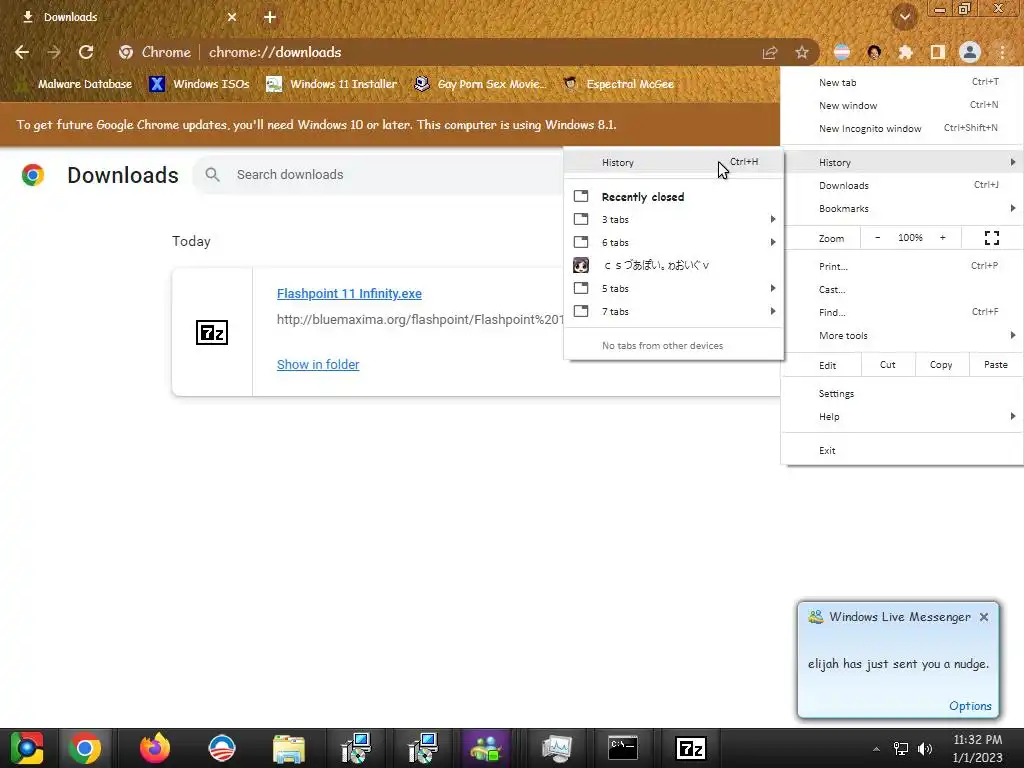Select New tab menu item
Screen dimensions: 1024x768
click(x=902, y=82)
